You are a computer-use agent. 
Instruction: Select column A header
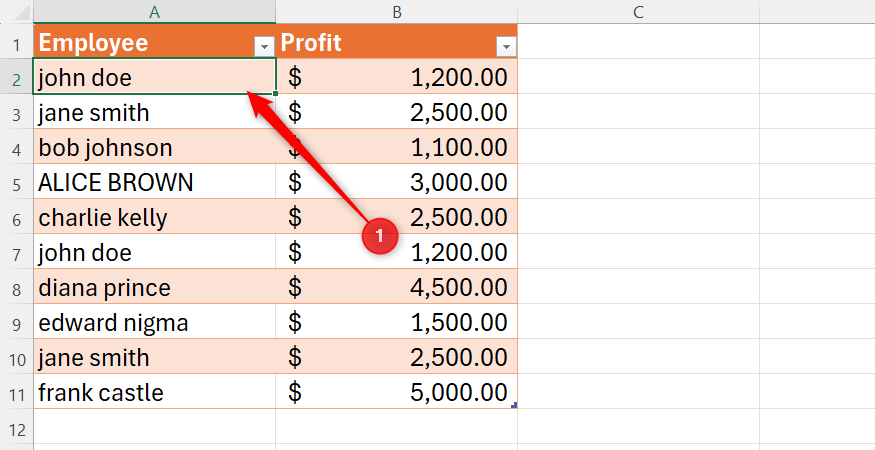[155, 12]
